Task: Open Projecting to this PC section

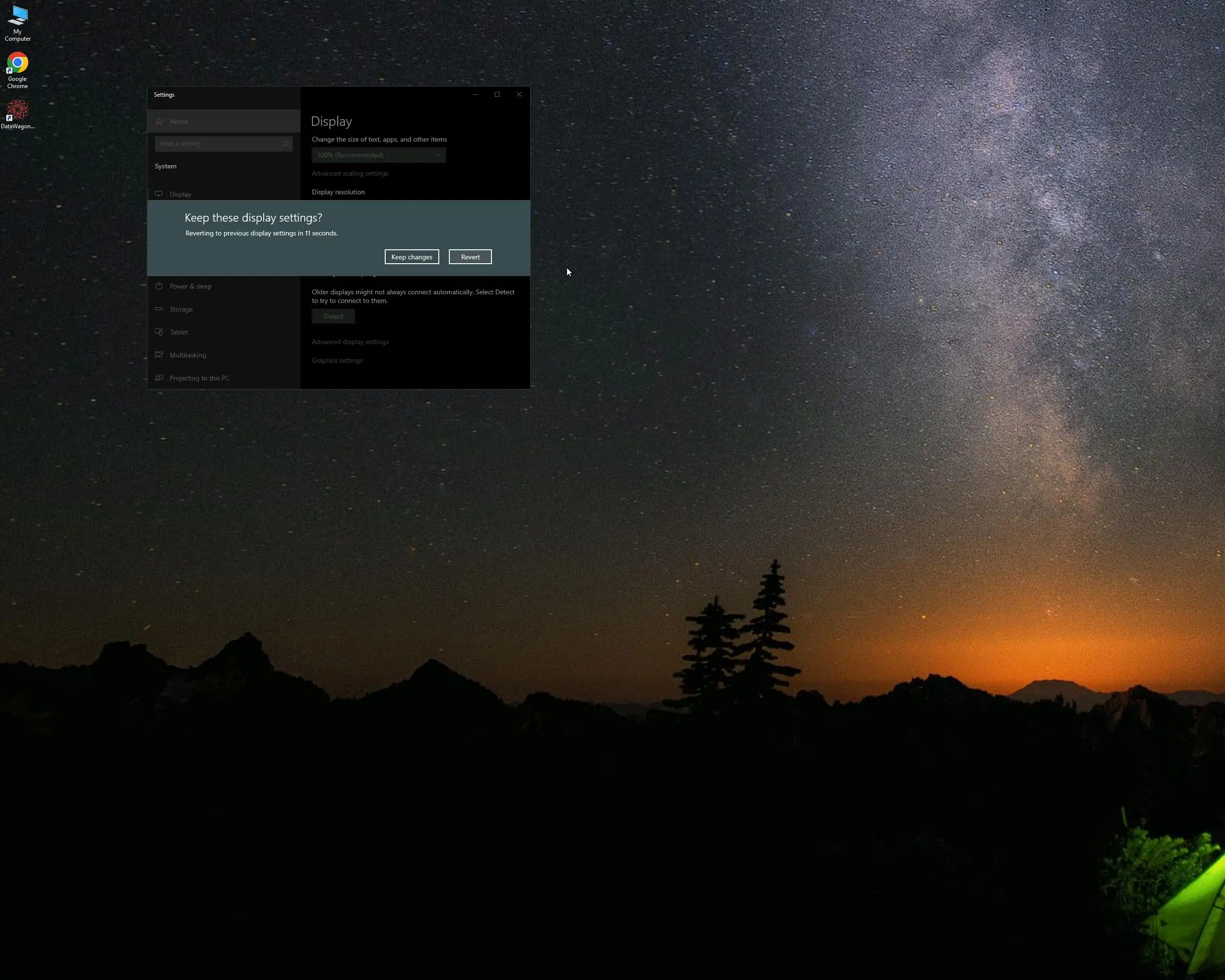Action: point(199,379)
